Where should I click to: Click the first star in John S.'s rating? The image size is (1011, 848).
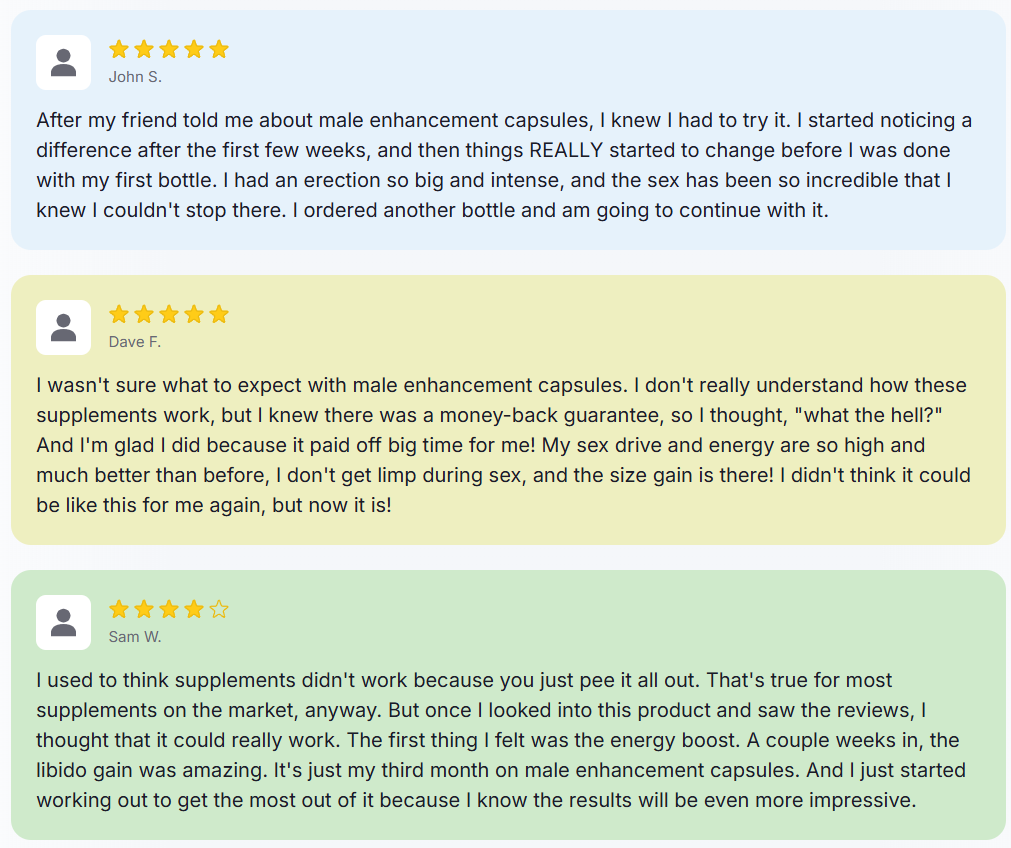119,49
